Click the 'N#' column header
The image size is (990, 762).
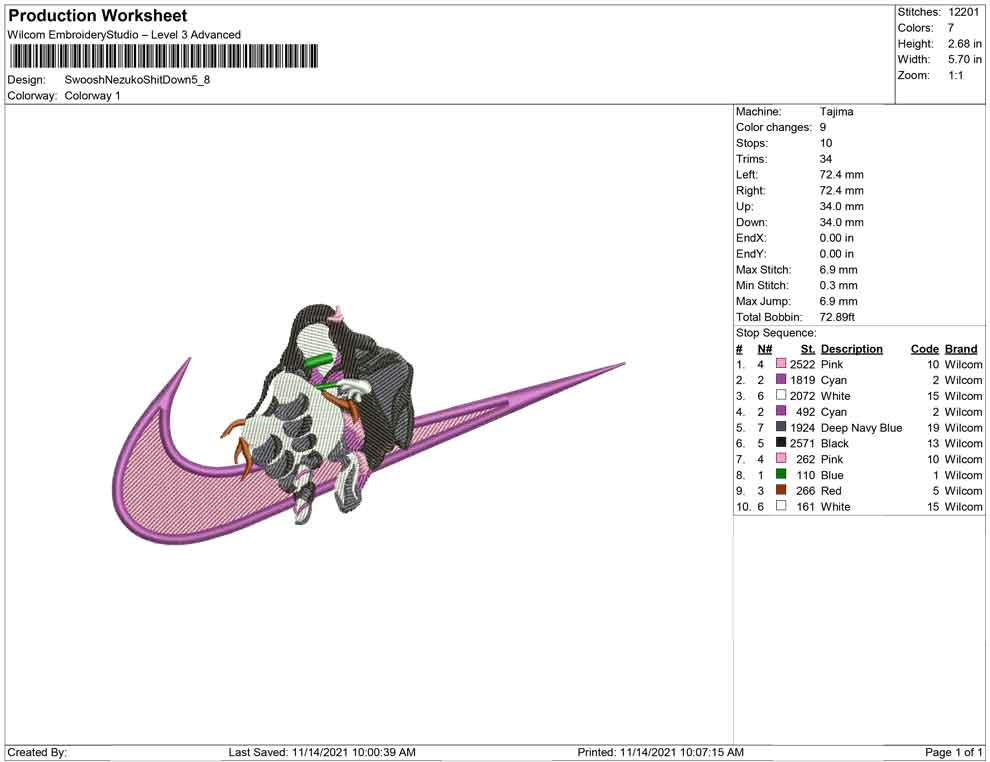pyautogui.click(x=765, y=349)
